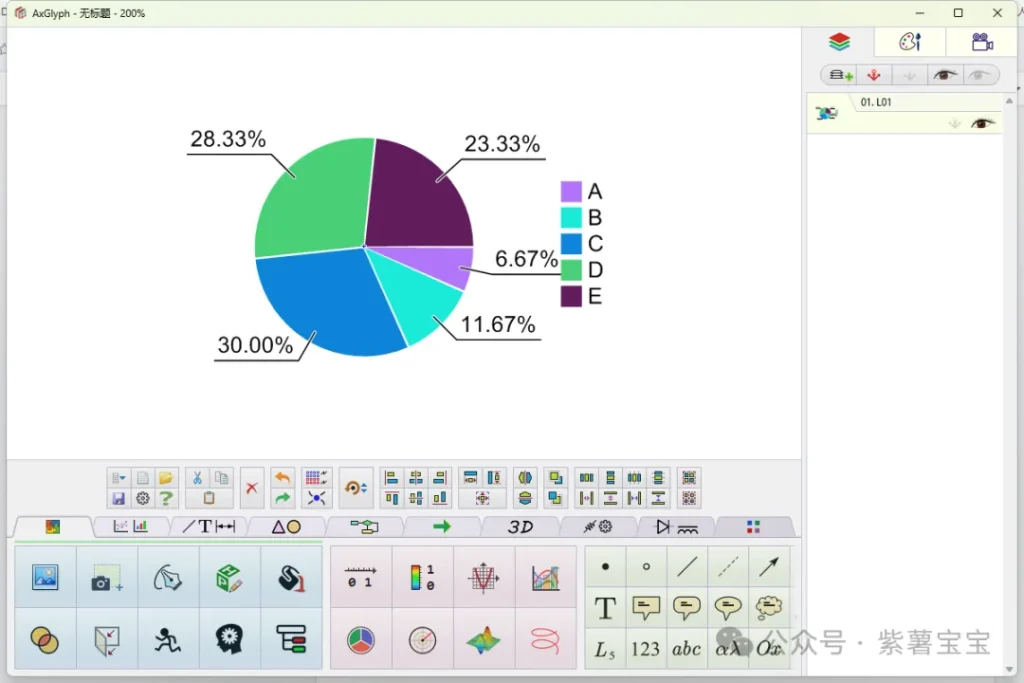Open the new-file dropdown in the toolbar
Image resolution: width=1024 pixels, height=683 pixels.
119,478
